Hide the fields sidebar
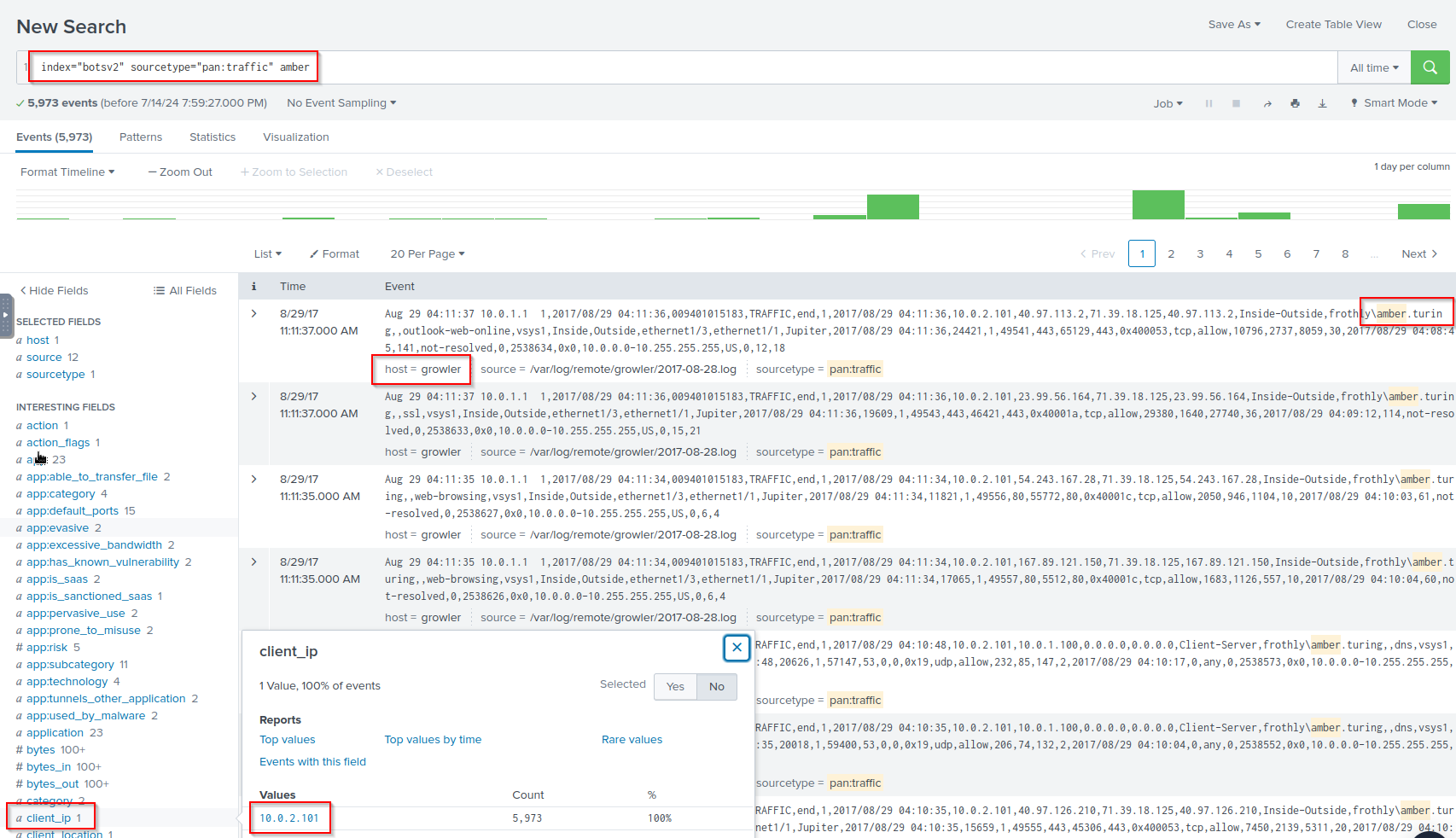Viewport: 1456px width, 838px height. tap(54, 291)
